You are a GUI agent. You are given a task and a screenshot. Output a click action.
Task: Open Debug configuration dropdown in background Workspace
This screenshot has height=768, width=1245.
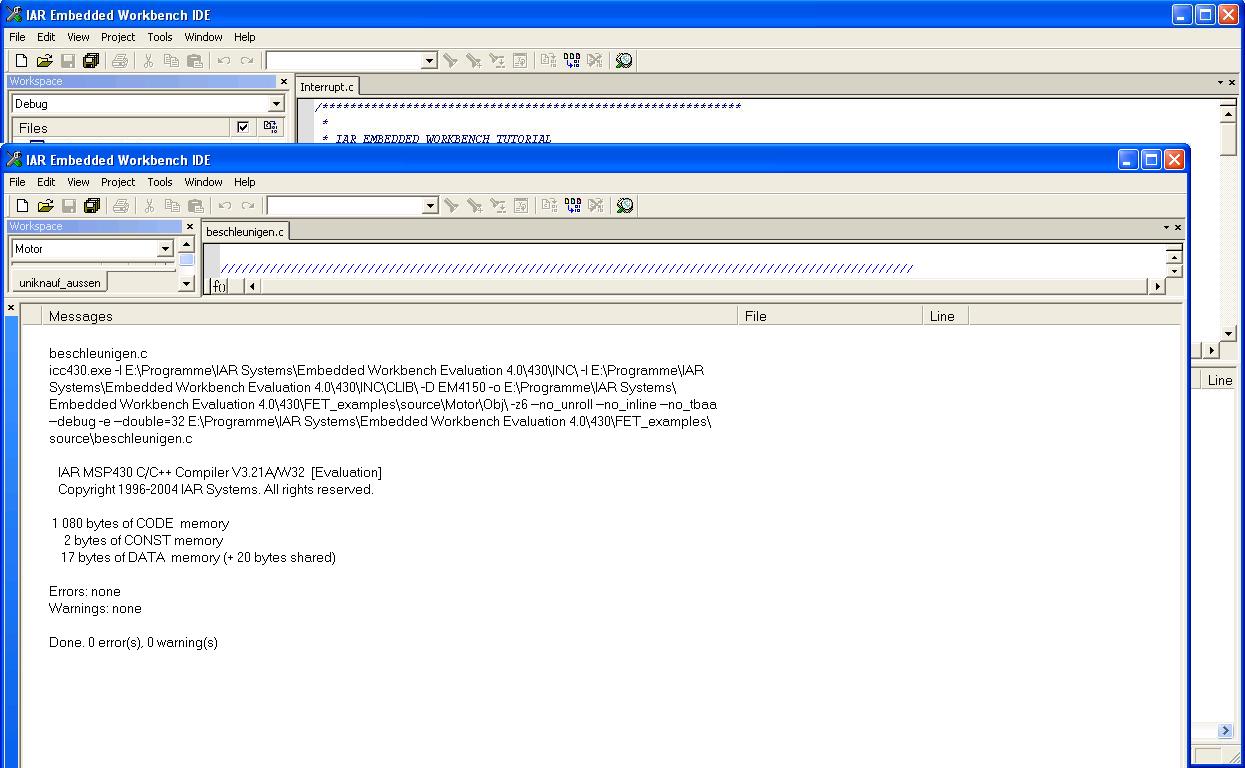pos(277,104)
